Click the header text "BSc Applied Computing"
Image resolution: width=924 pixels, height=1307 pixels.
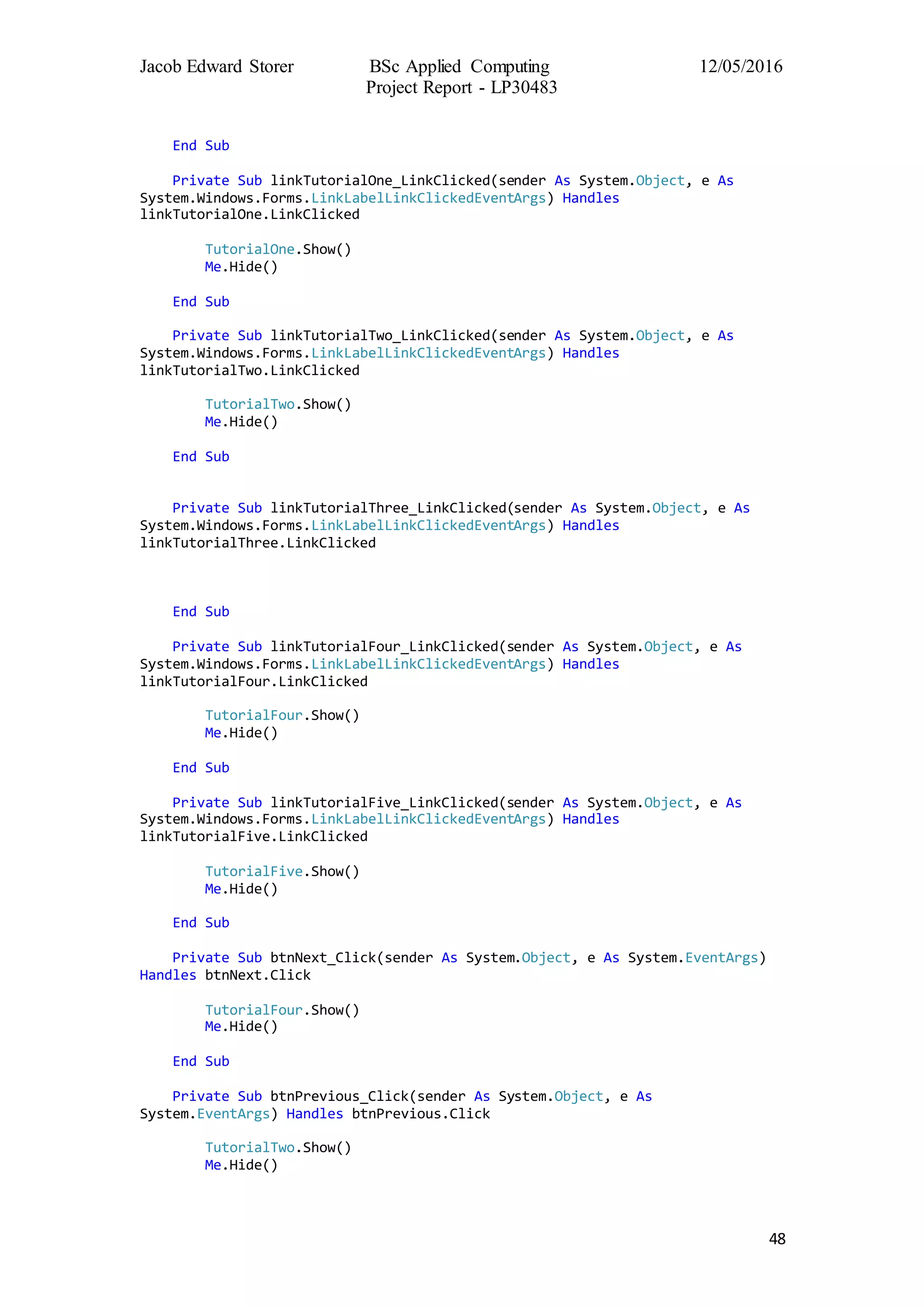coord(460,67)
